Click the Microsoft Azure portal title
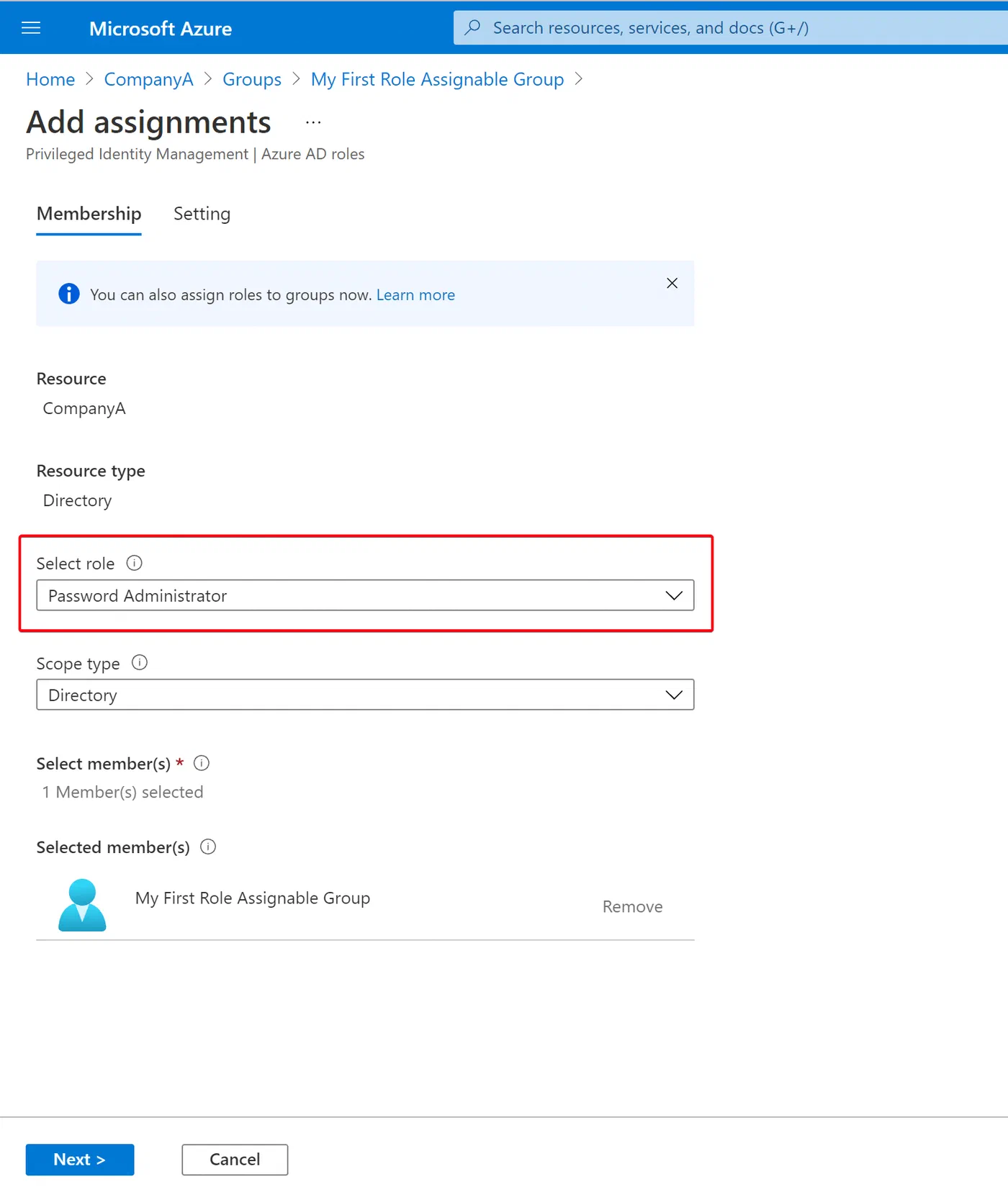This screenshot has height=1200, width=1008. pos(161,29)
